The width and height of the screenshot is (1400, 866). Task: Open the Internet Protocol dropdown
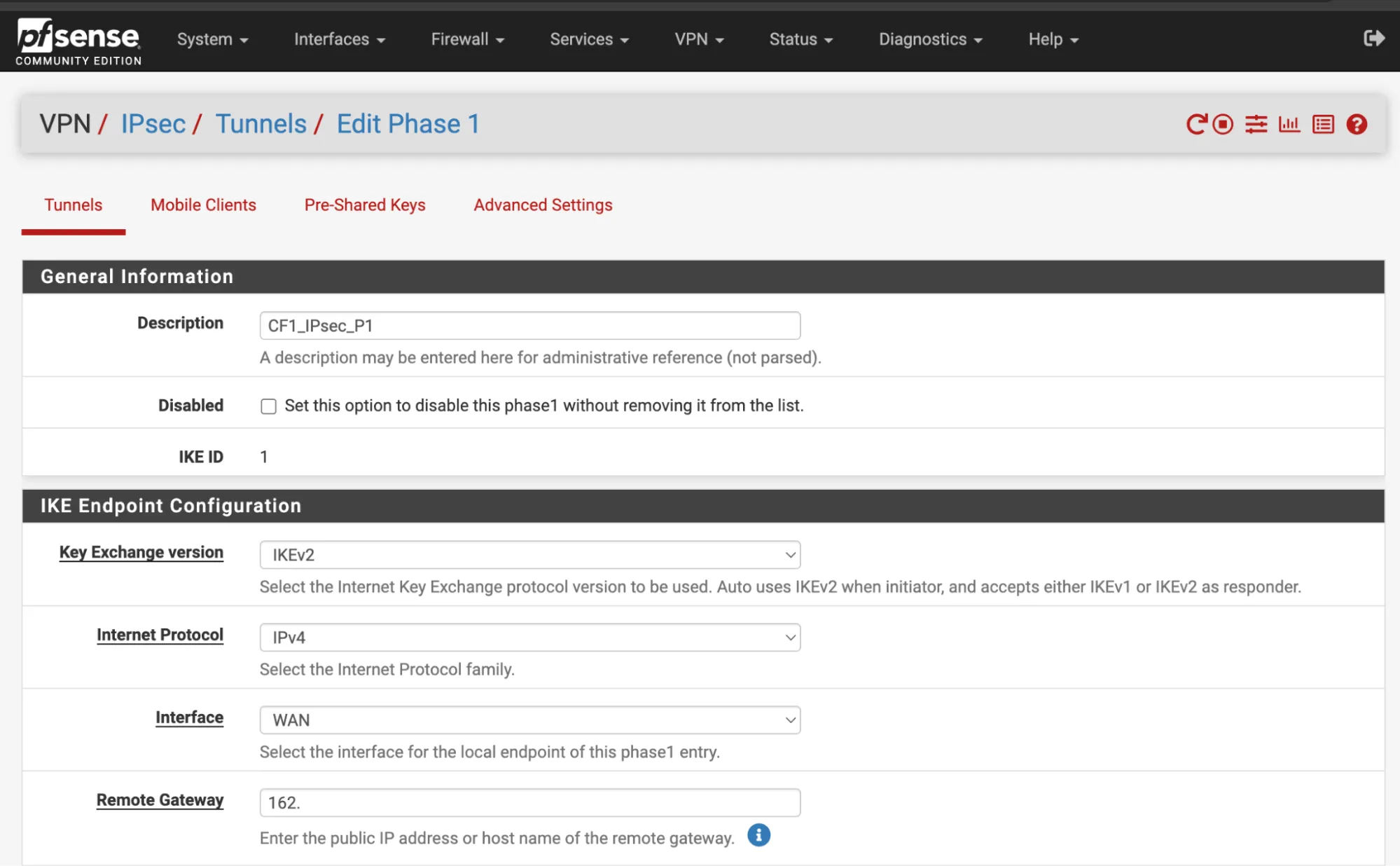(x=529, y=638)
